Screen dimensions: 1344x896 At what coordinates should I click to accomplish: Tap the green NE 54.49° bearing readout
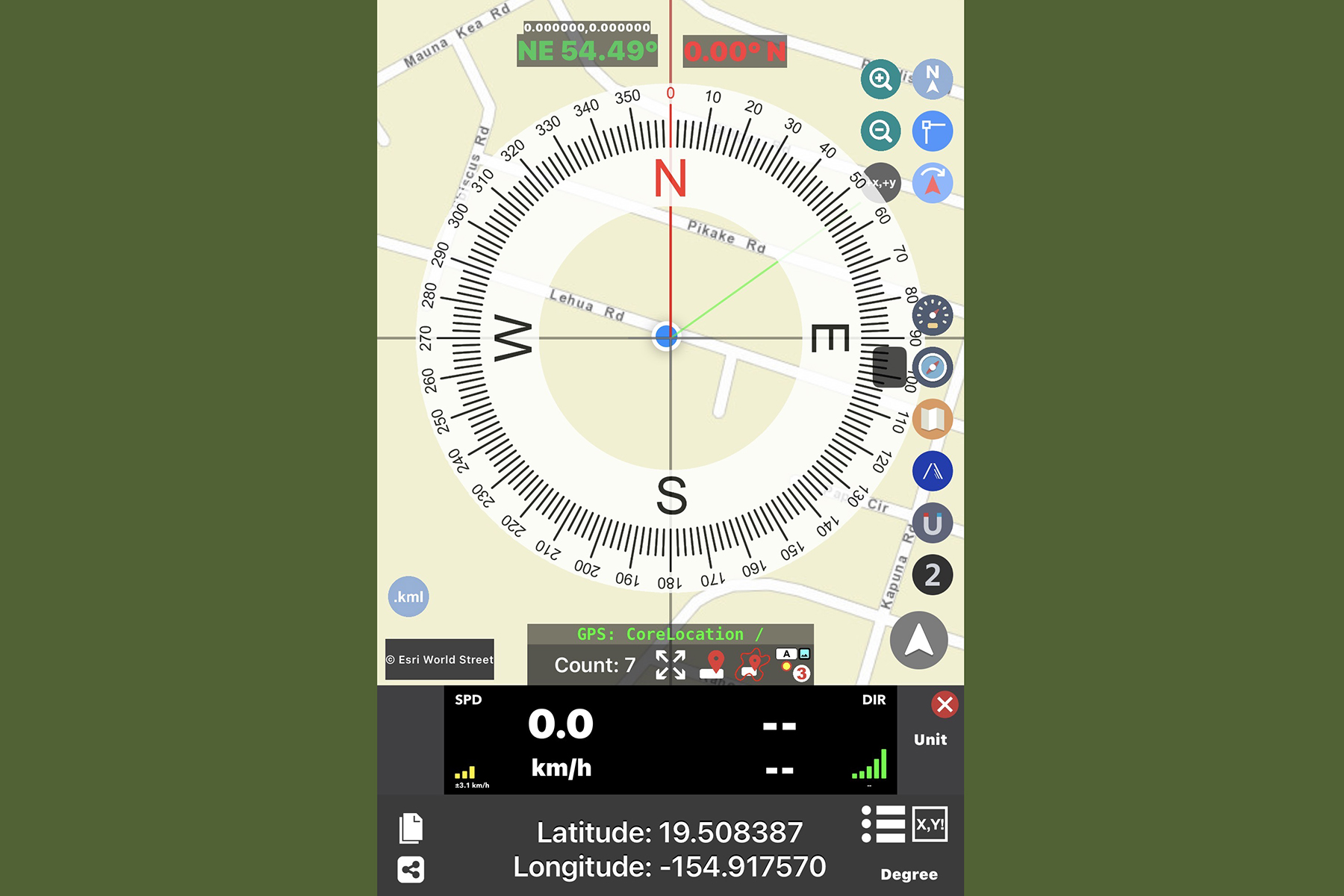click(x=588, y=51)
